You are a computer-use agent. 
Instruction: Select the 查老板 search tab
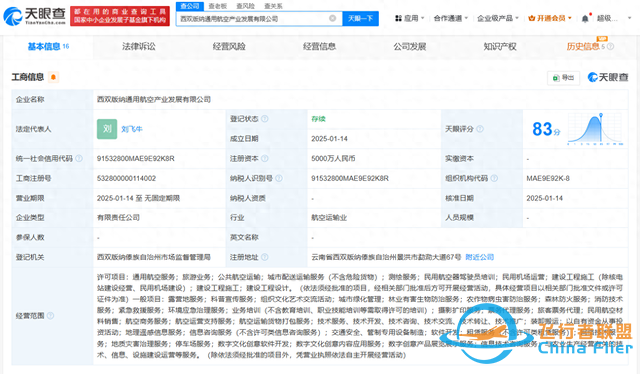pos(218,6)
